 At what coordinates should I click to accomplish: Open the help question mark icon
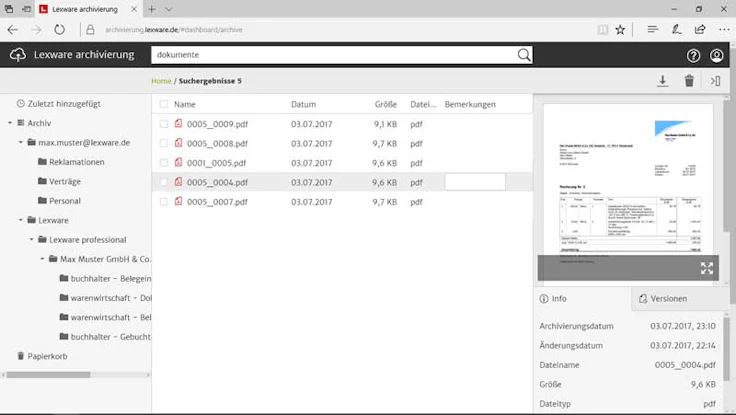(x=693, y=55)
